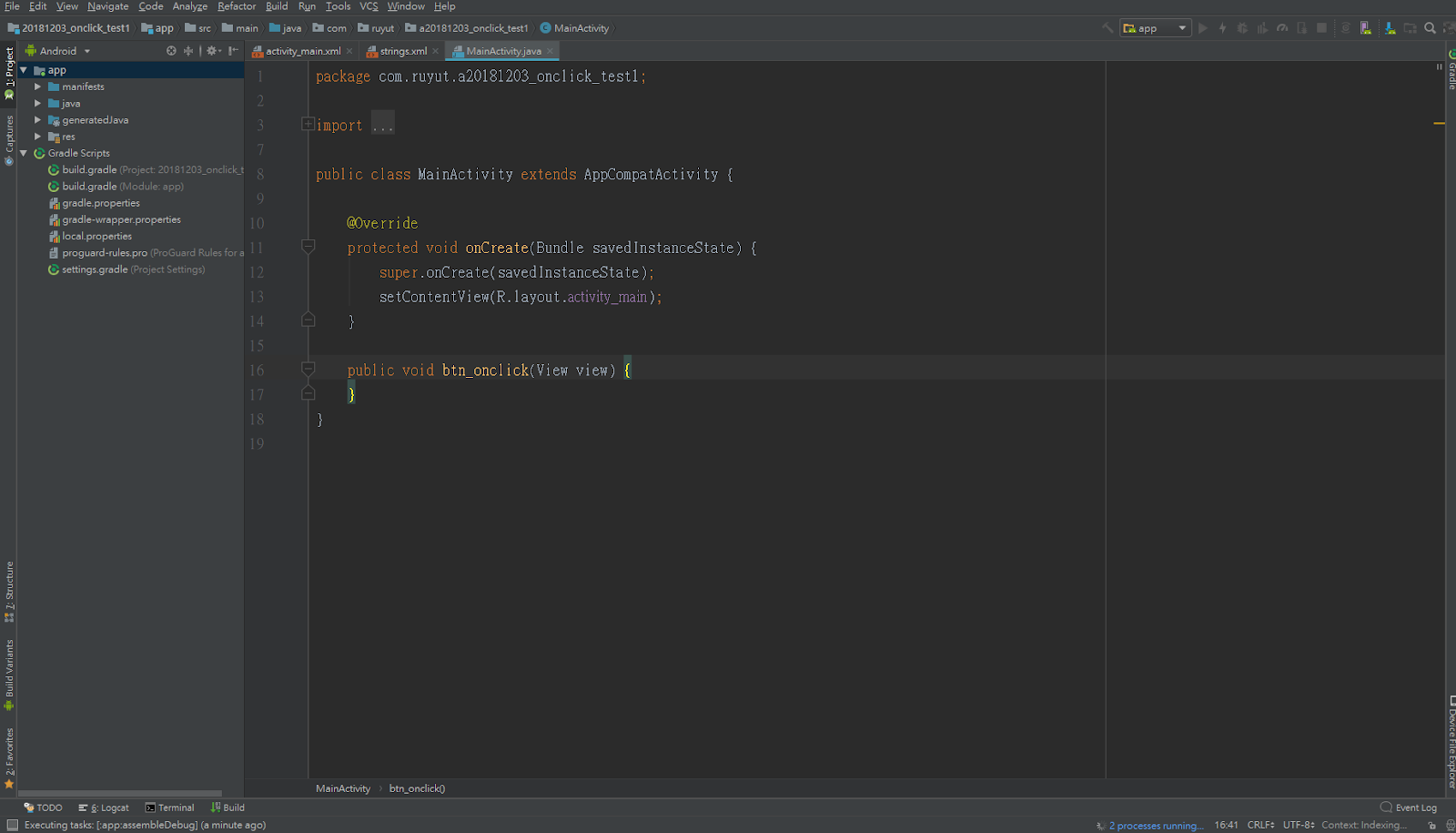Collapse the app module node
Screen dimensions: 1456x833
click(24, 70)
